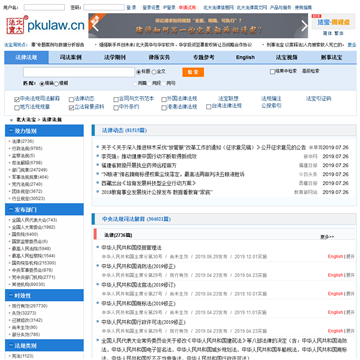This screenshot has height=360, width=360.
Task: Enable 结果中检索 checkbox
Action: click(x=272, y=72)
